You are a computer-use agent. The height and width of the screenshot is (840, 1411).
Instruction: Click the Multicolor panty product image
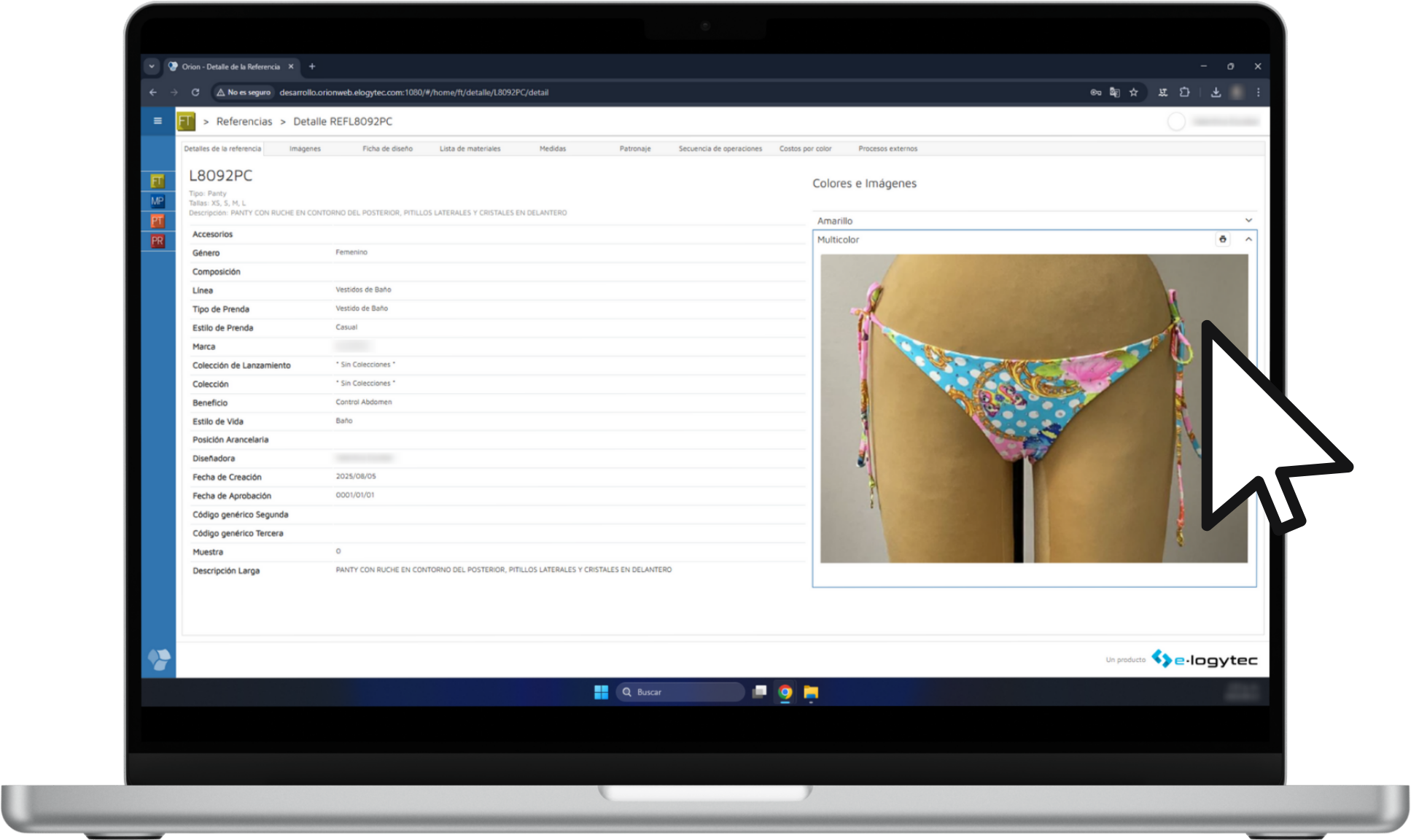[1033, 408]
